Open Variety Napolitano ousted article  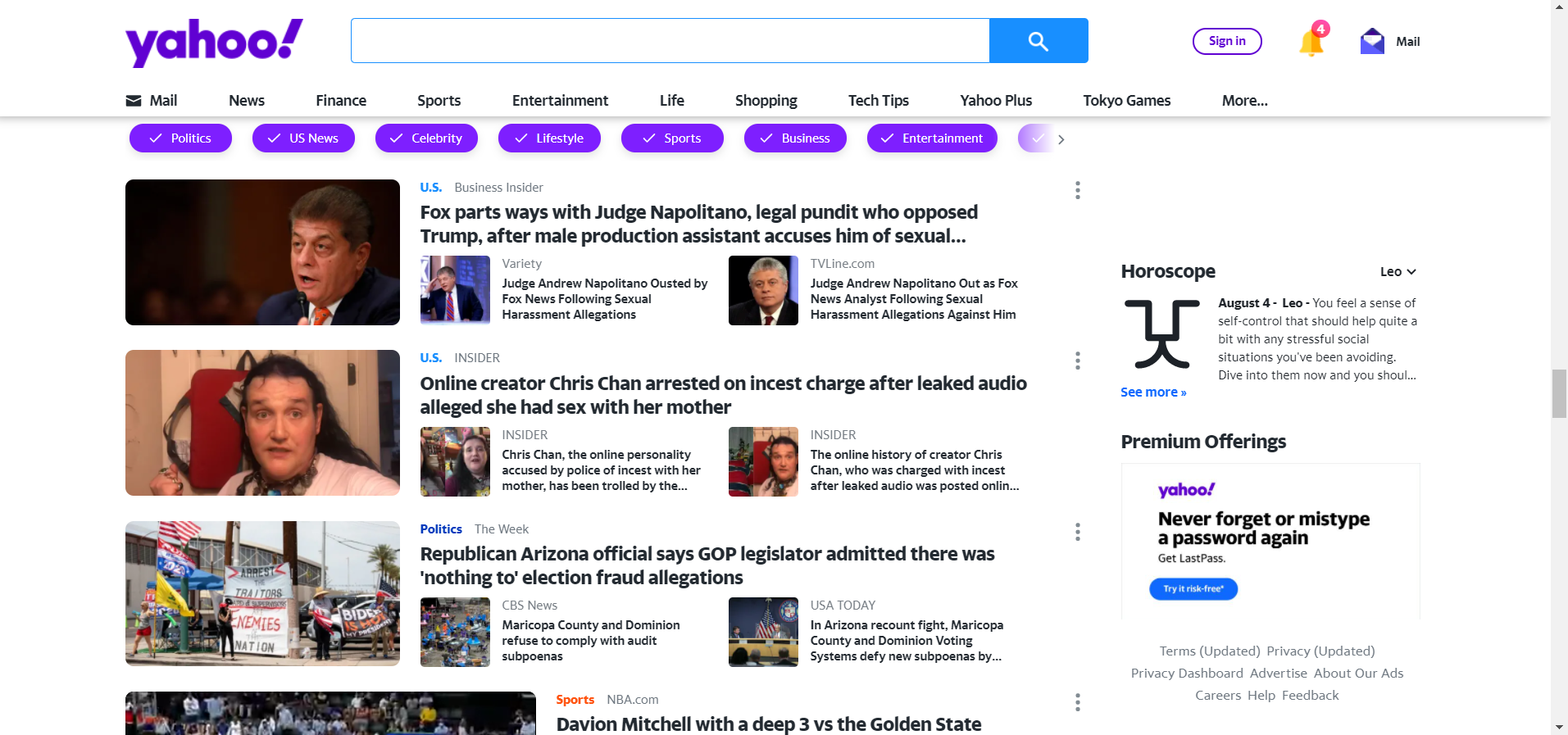[x=605, y=299]
